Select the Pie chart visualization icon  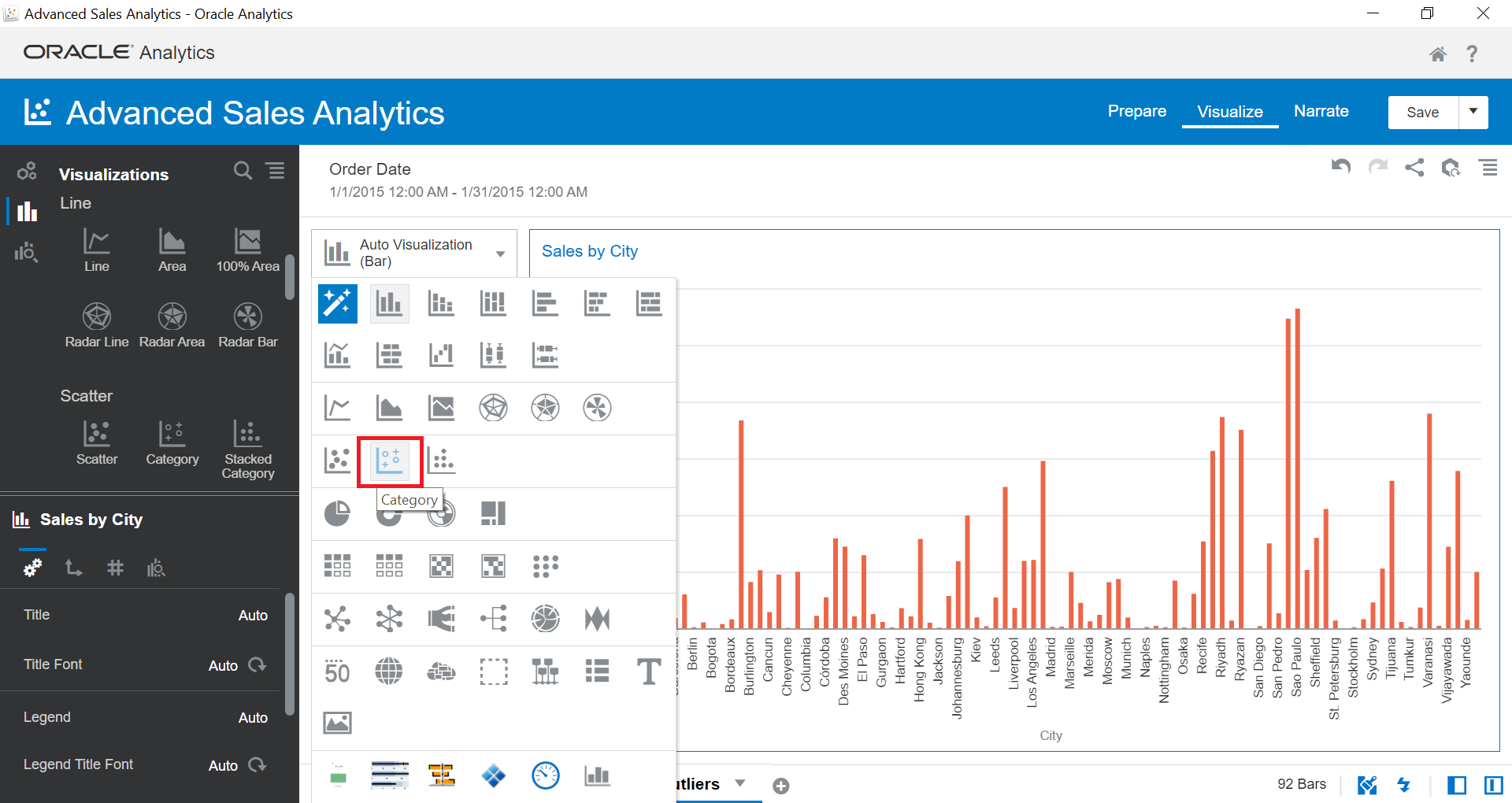337,513
